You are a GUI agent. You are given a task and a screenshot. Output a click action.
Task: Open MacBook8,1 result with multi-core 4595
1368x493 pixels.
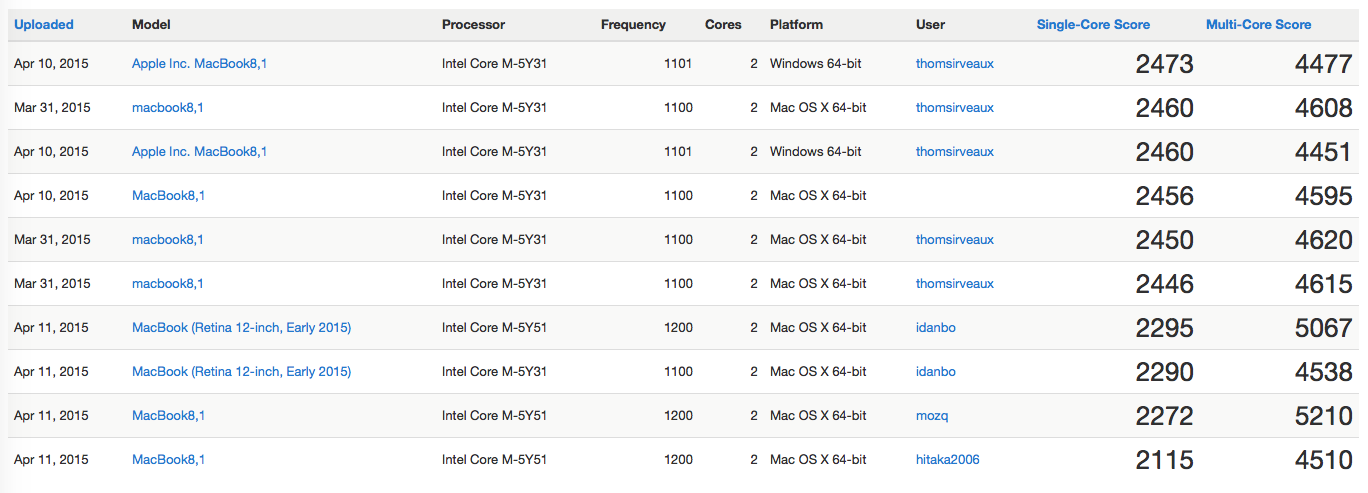pyautogui.click(x=168, y=195)
